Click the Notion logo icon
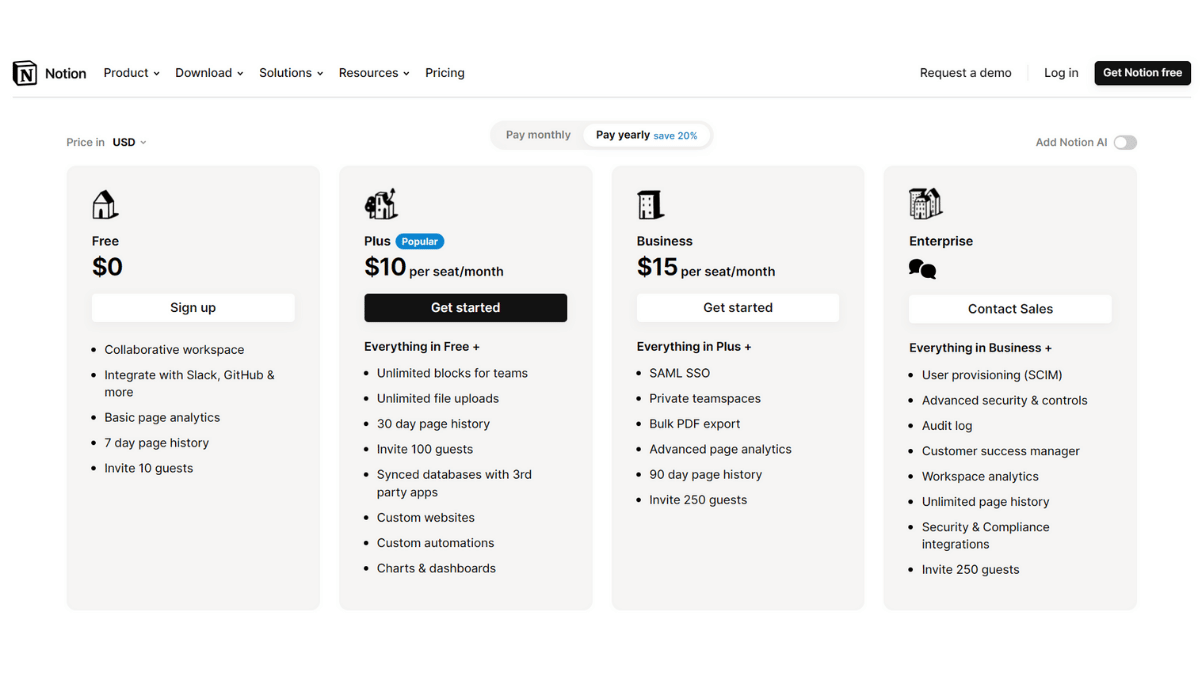 pyautogui.click(x=25, y=72)
